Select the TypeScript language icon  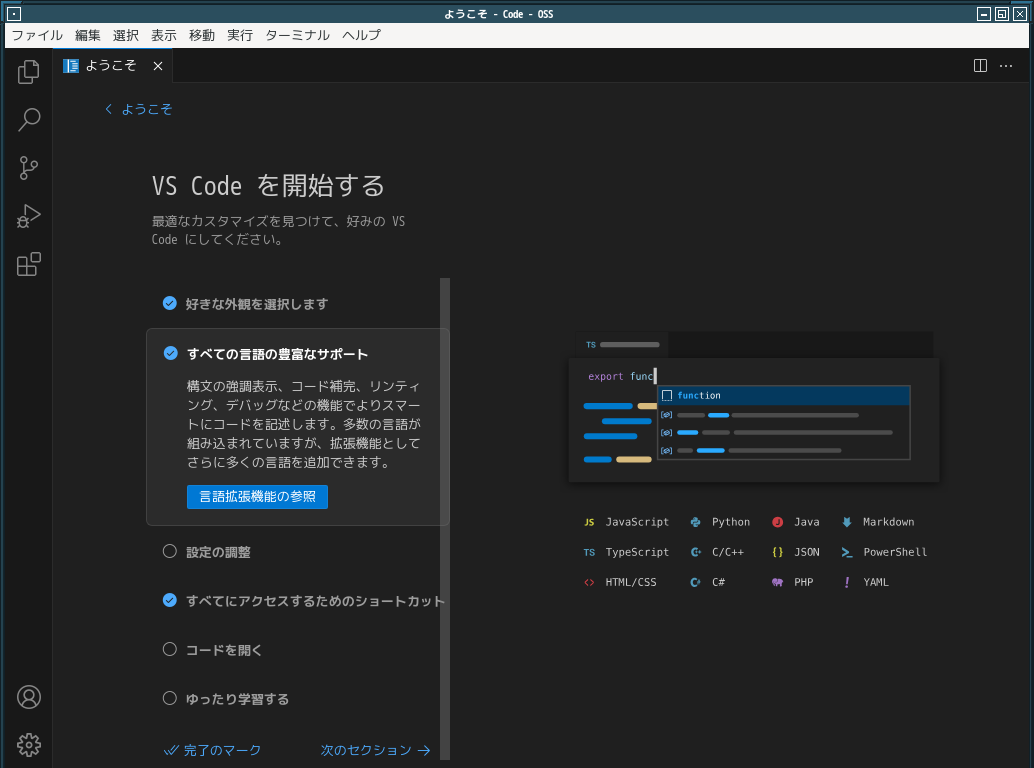[589, 552]
